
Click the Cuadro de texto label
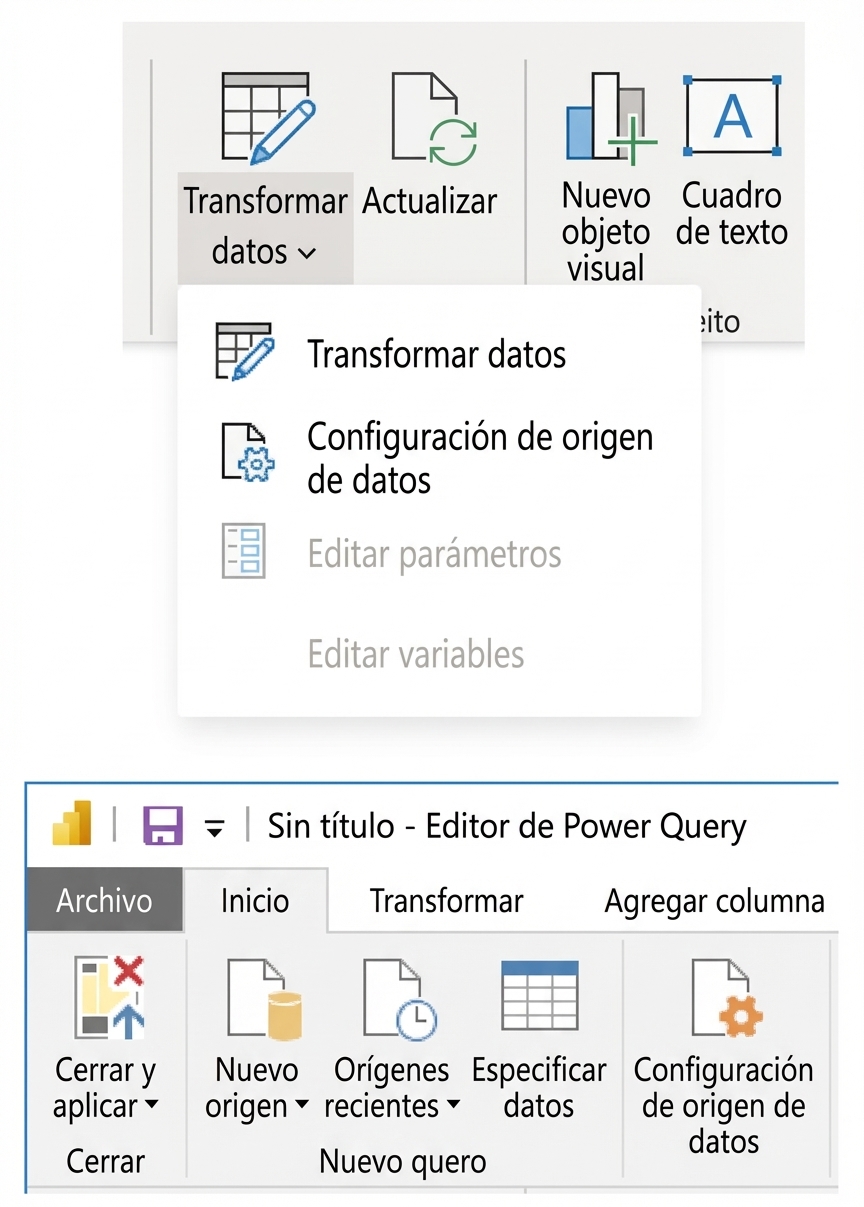(x=732, y=213)
